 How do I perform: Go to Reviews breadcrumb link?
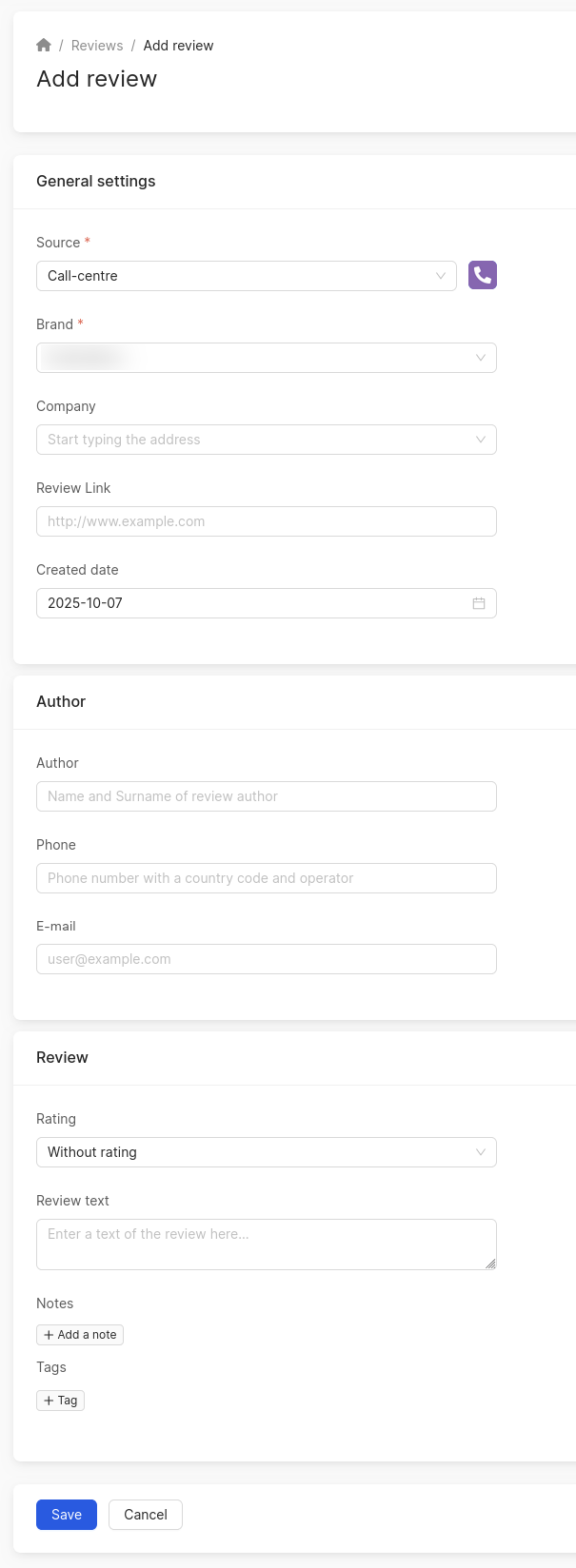[97, 46]
